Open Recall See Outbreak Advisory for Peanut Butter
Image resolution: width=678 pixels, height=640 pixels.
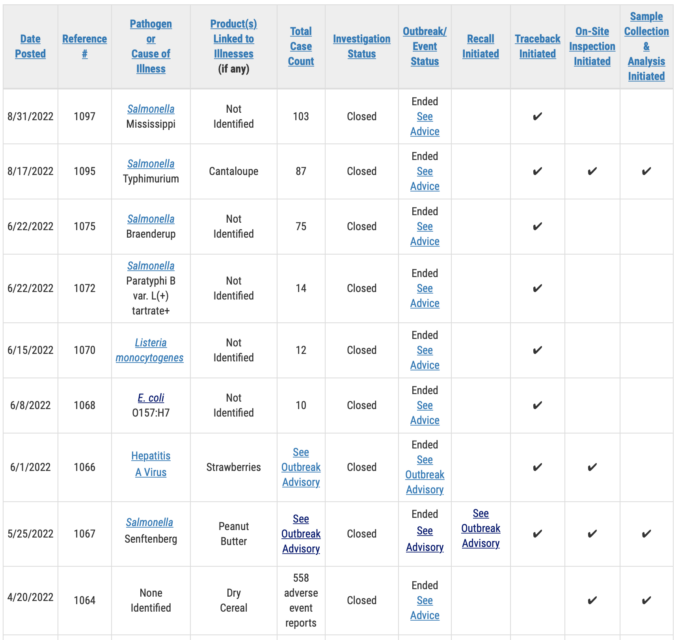[480, 528]
